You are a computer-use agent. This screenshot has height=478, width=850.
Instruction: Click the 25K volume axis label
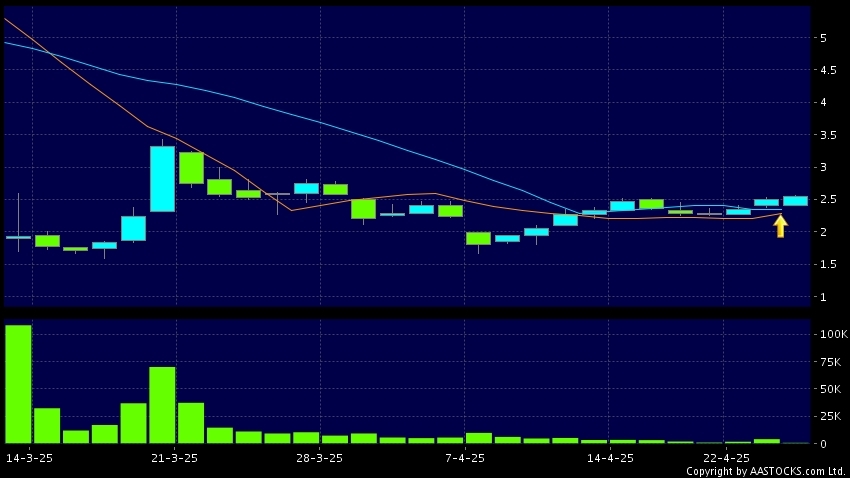pyautogui.click(x=830, y=416)
